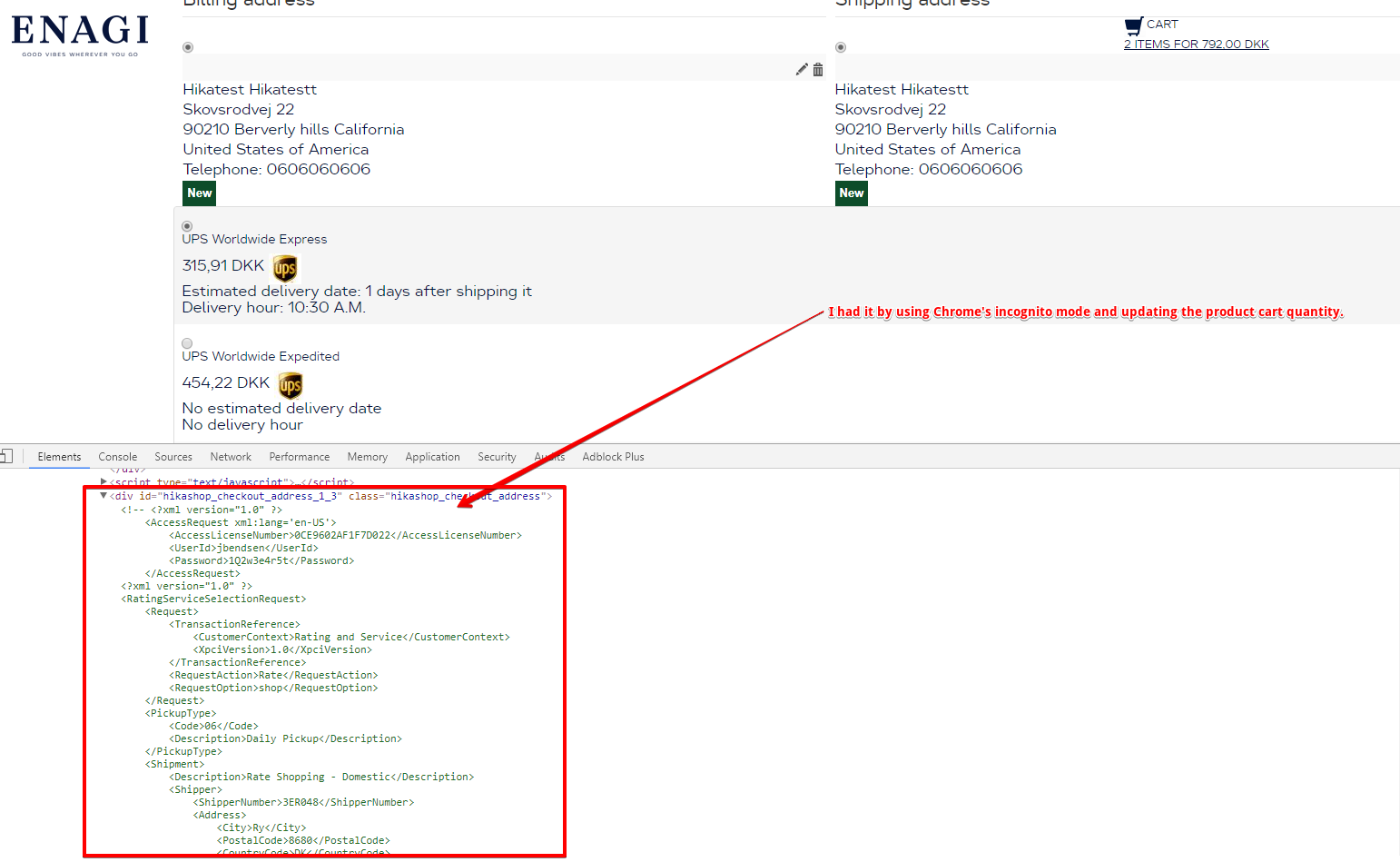The height and width of the screenshot is (862, 1400).
Task: Click the 315,91 DKK price
Action: pos(223,265)
